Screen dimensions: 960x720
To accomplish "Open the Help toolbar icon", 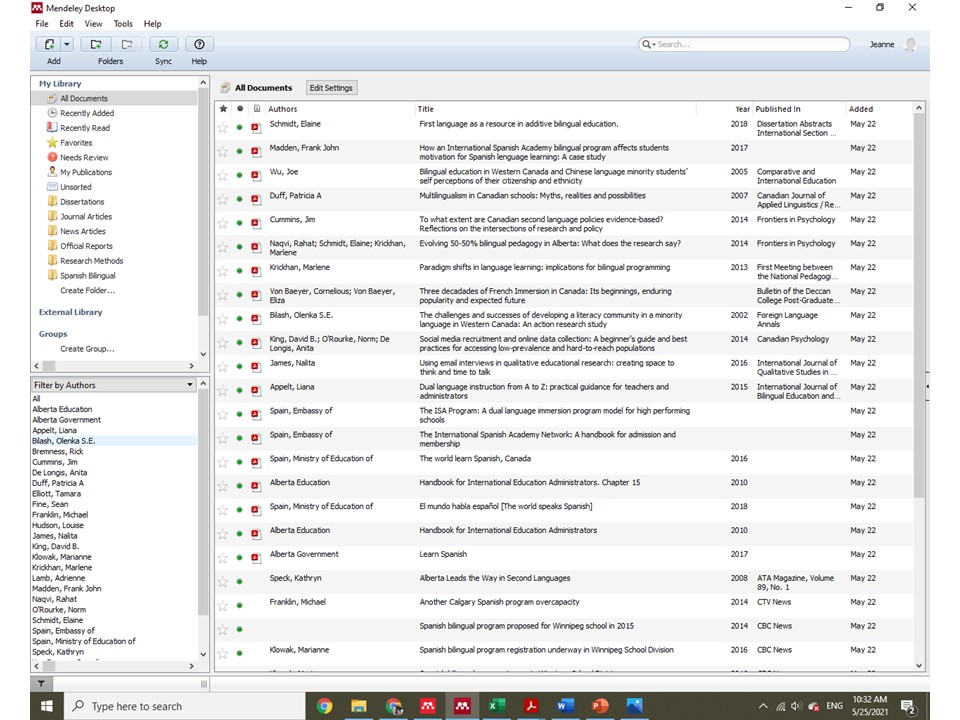I will (199, 44).
